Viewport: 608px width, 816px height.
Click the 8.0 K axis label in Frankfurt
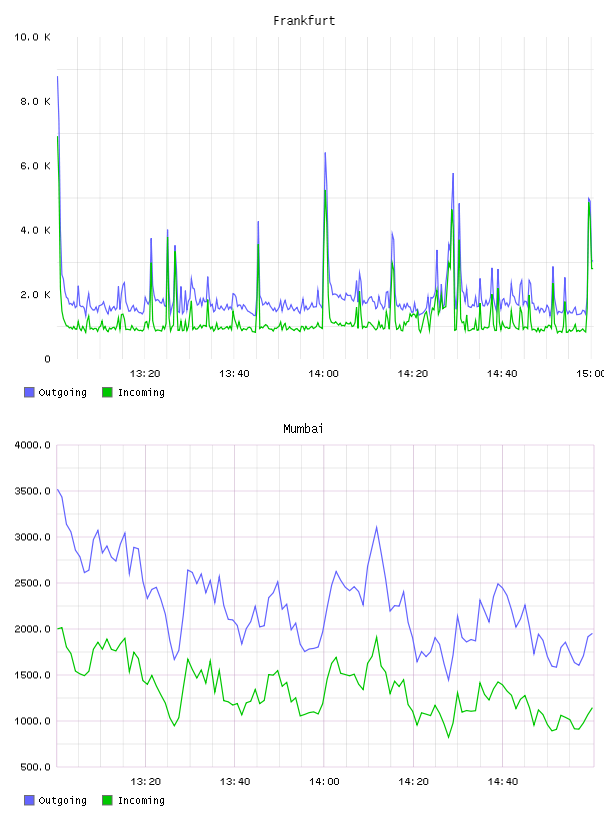point(35,101)
